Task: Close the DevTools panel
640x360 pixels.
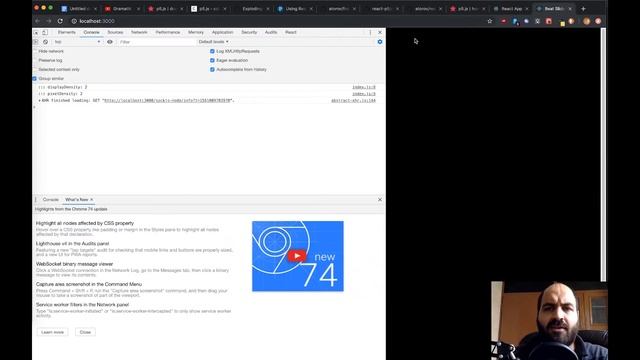Action: pyautogui.click(x=380, y=32)
